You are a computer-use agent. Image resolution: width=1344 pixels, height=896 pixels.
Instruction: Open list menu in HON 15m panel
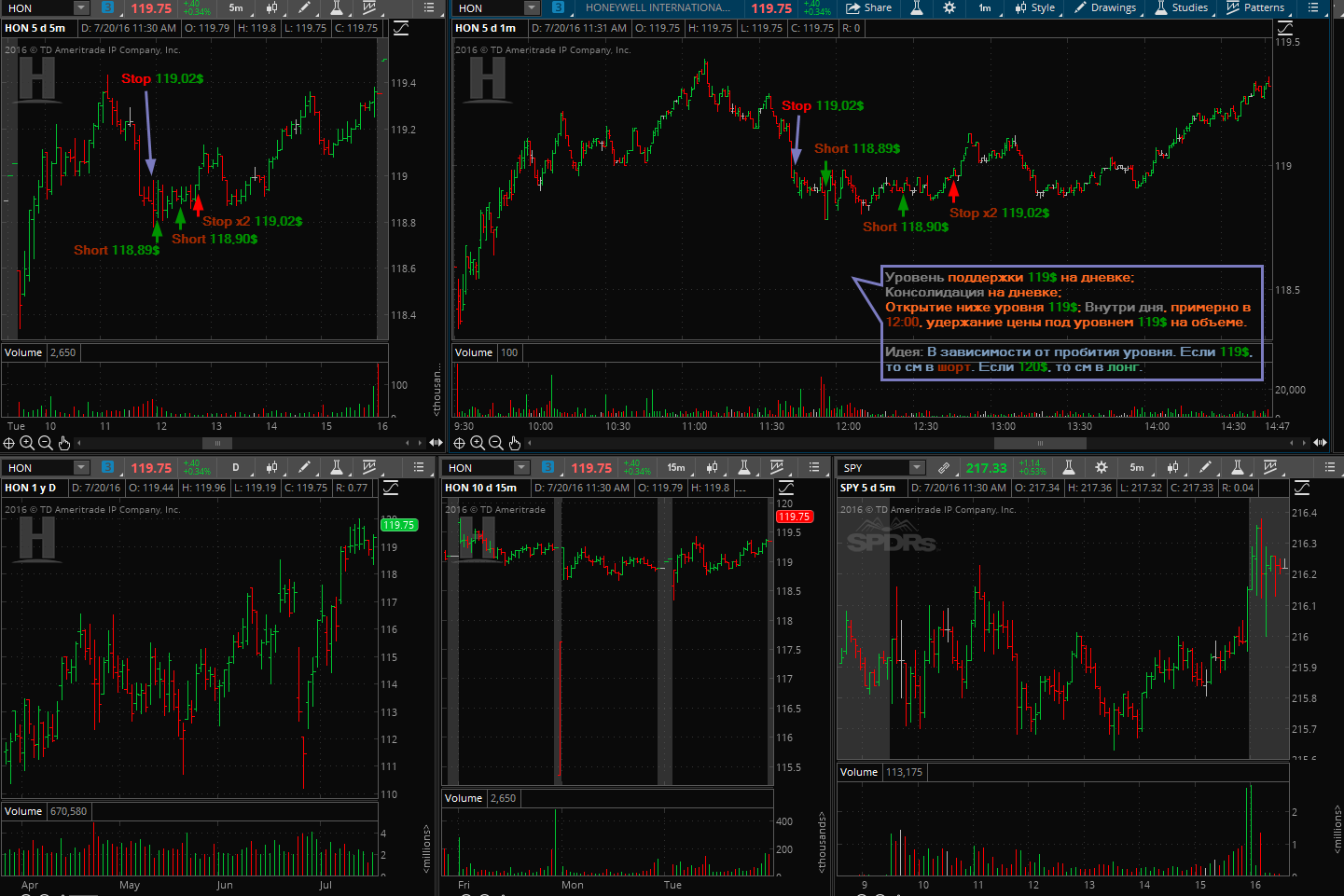(814, 467)
